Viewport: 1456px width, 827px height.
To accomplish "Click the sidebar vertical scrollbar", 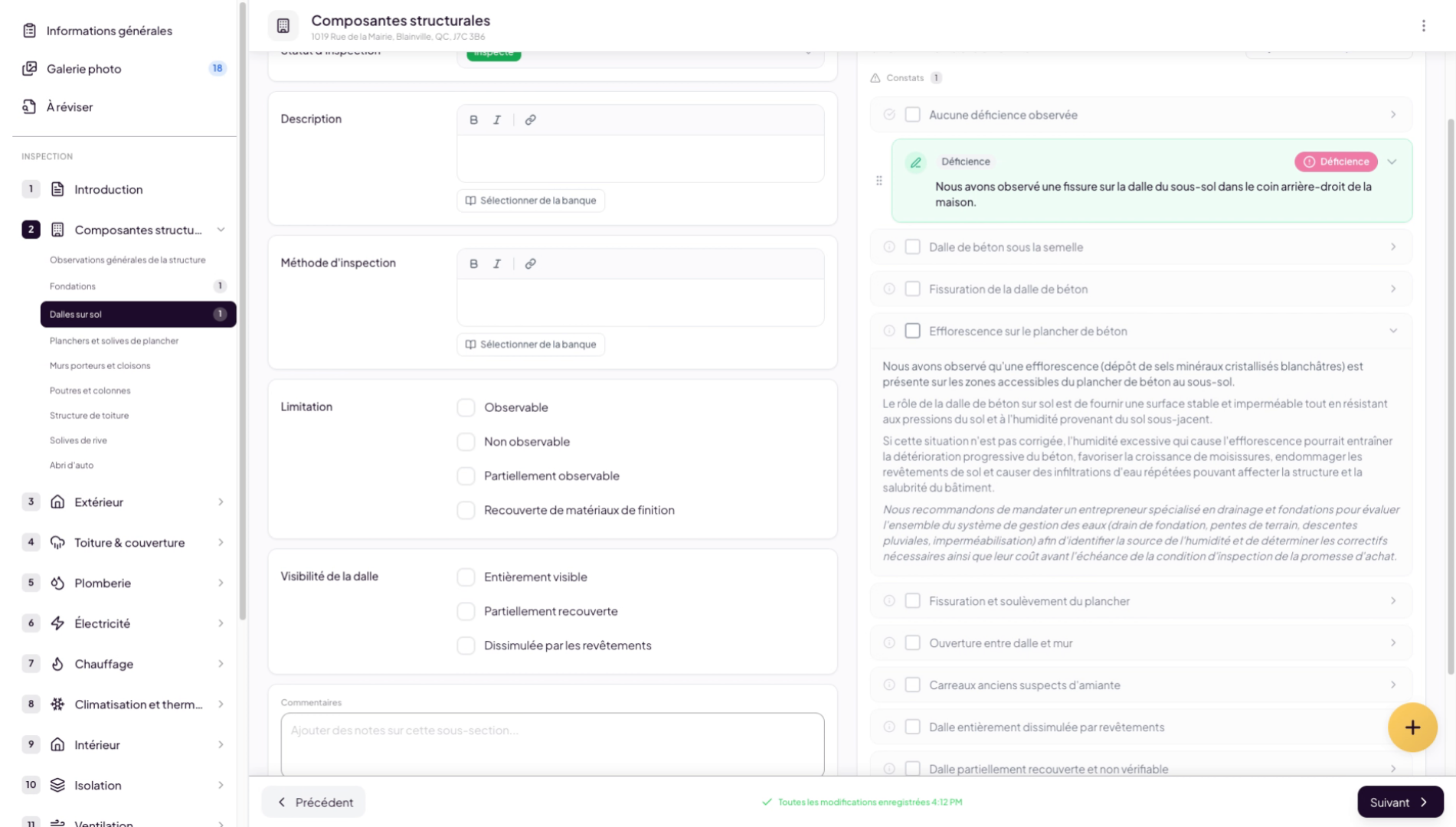I will [243, 306].
